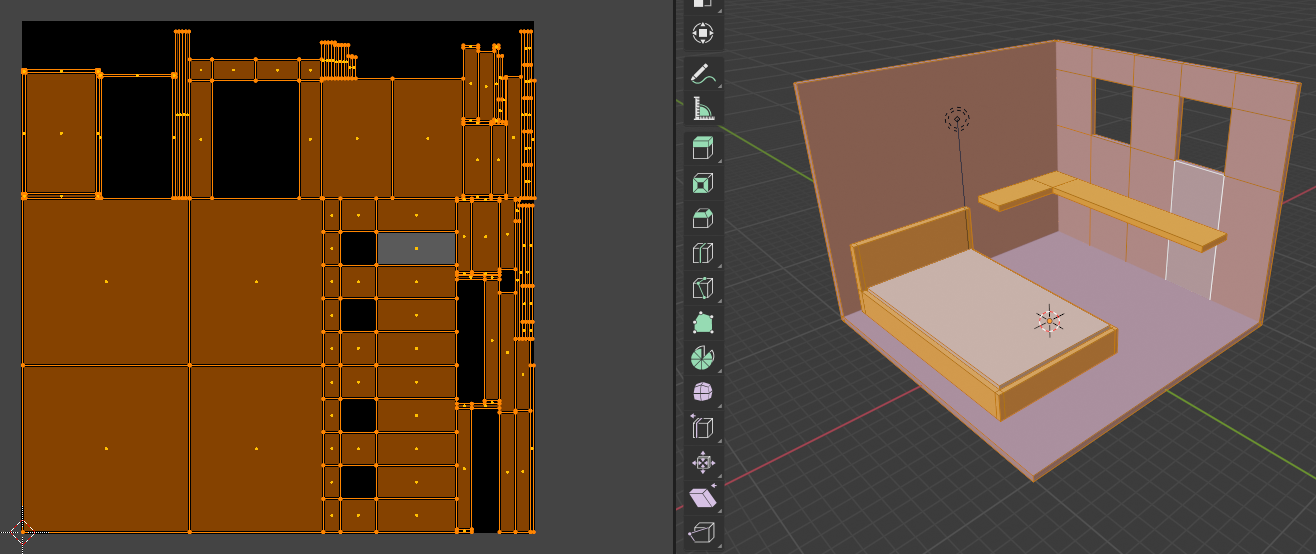1316x554 pixels.
Task: Pick the Edge Slide tool
Action: pos(703,427)
